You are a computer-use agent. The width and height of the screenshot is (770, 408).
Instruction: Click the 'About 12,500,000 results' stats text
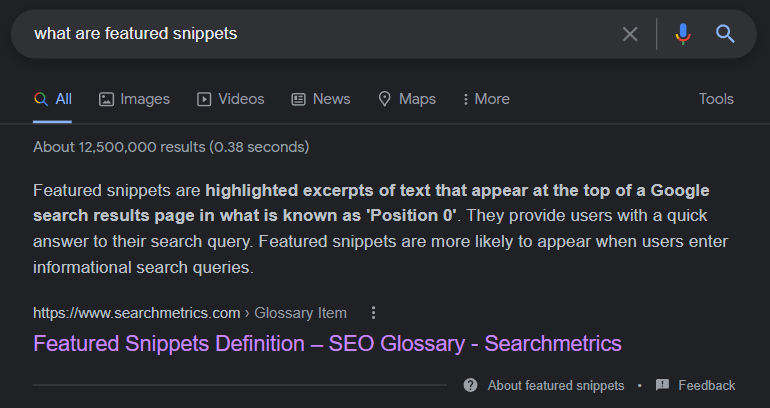coord(171,147)
